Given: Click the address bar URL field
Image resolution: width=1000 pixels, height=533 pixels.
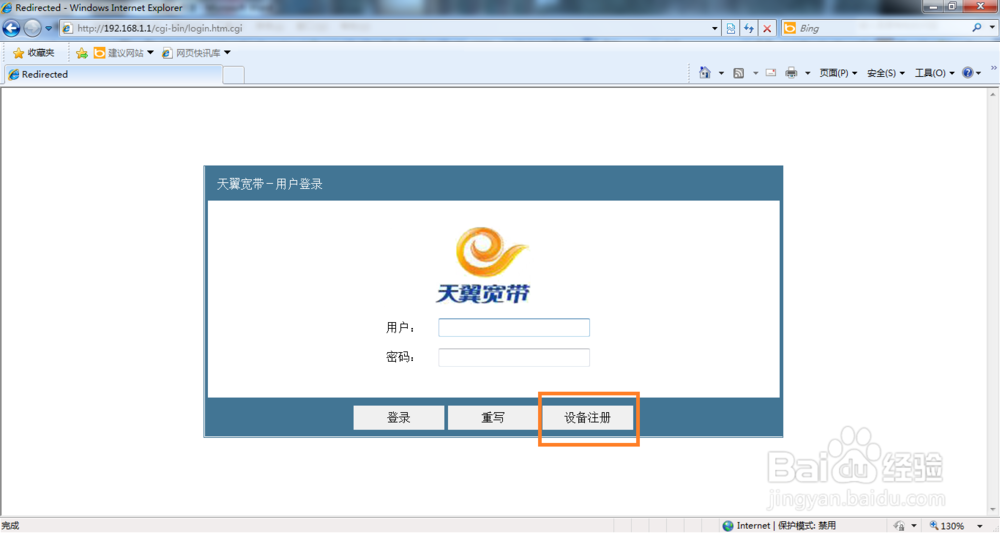Looking at the screenshot, I should coord(386,28).
